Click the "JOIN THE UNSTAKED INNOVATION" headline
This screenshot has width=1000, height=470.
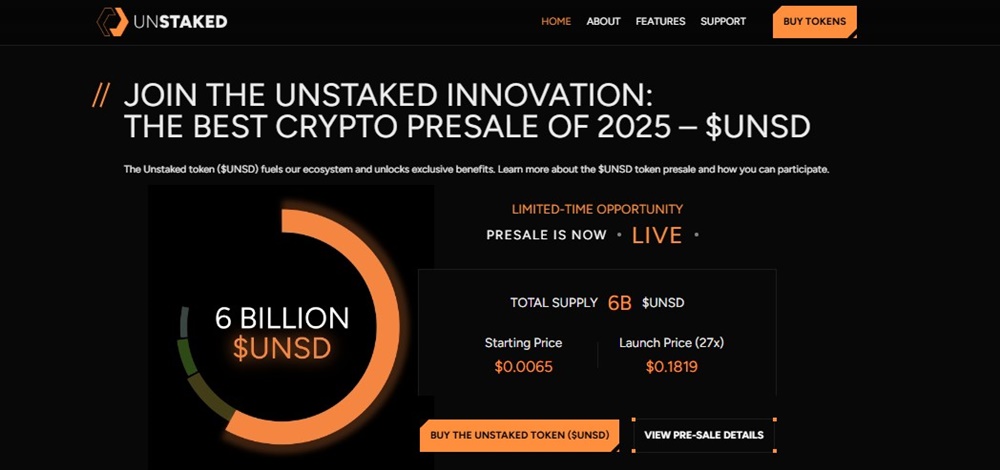[388, 97]
